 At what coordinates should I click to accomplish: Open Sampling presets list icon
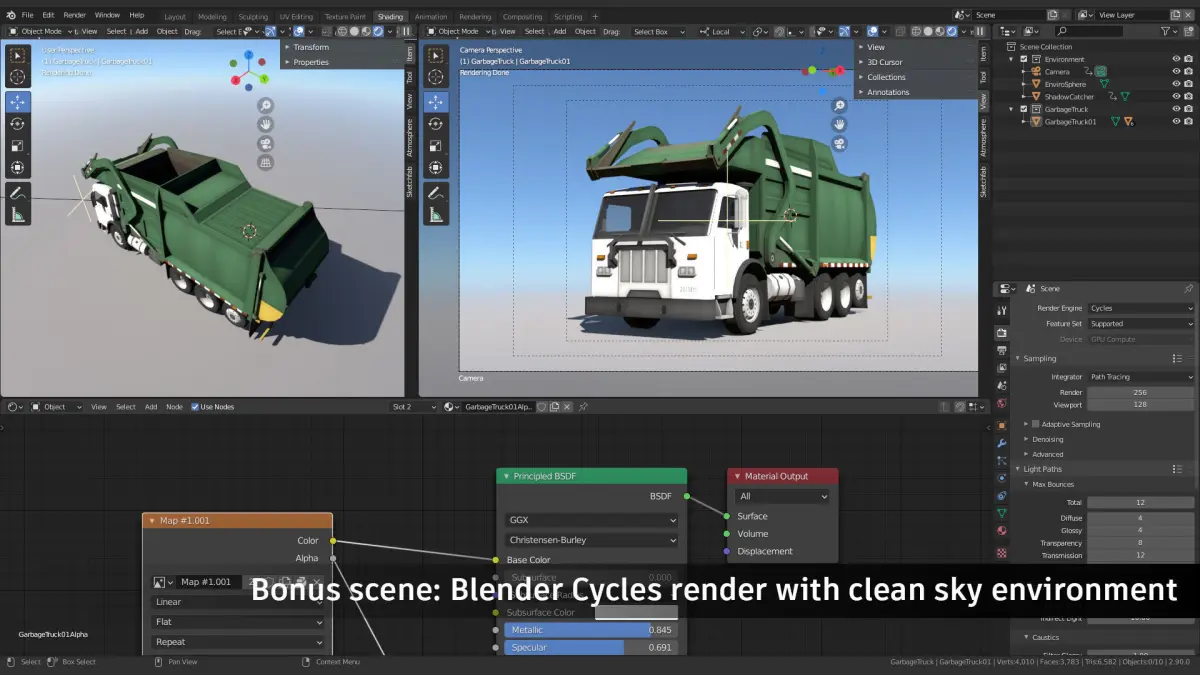(x=1177, y=358)
